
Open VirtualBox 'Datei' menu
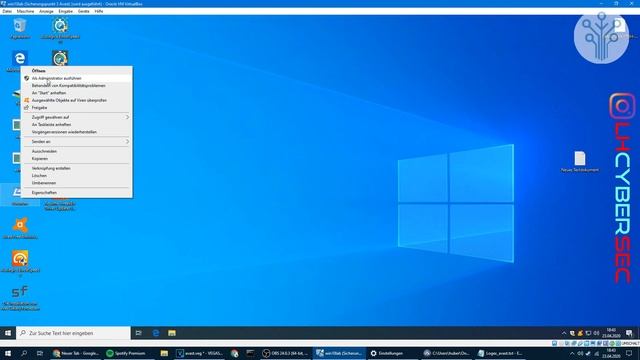coord(7,11)
